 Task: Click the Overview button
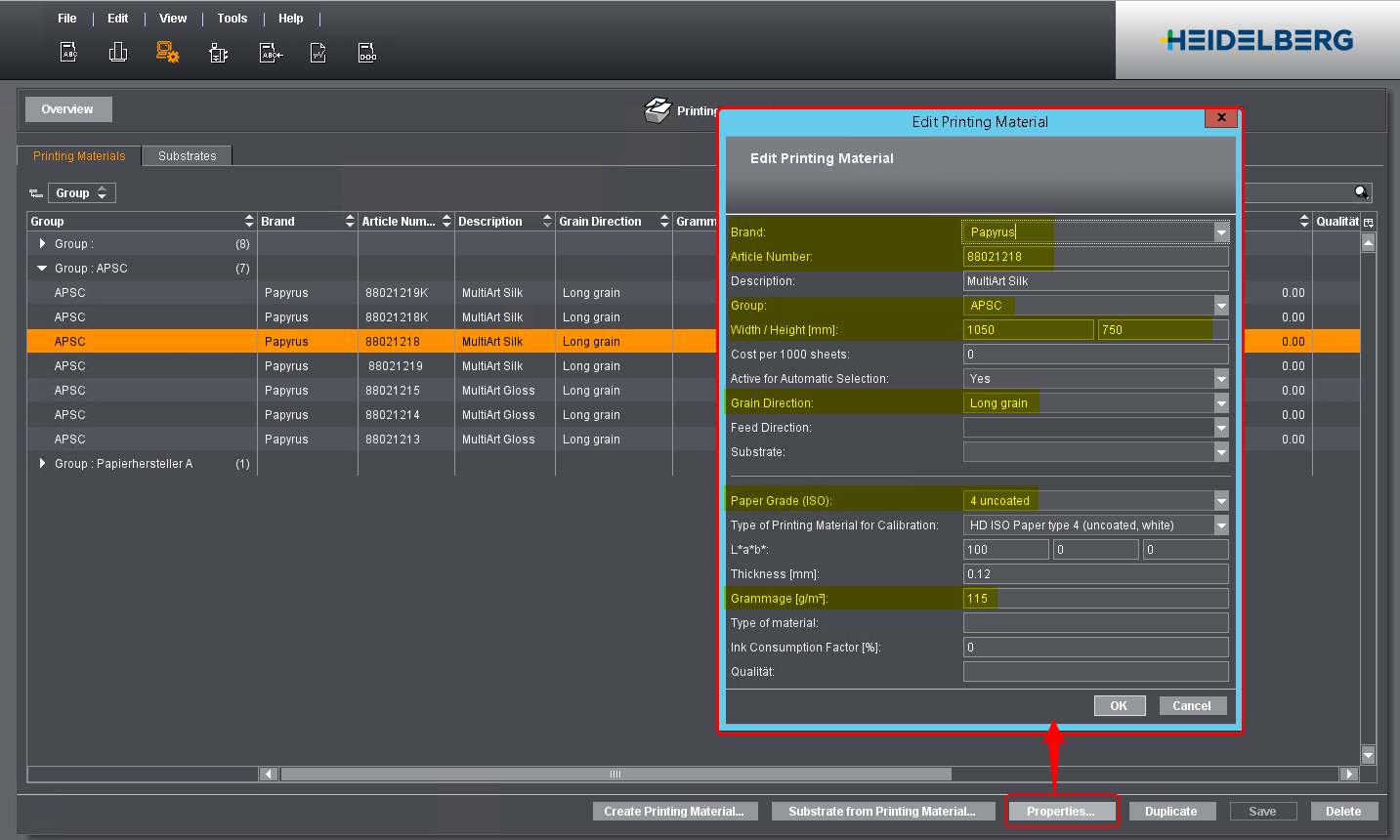coord(67,109)
